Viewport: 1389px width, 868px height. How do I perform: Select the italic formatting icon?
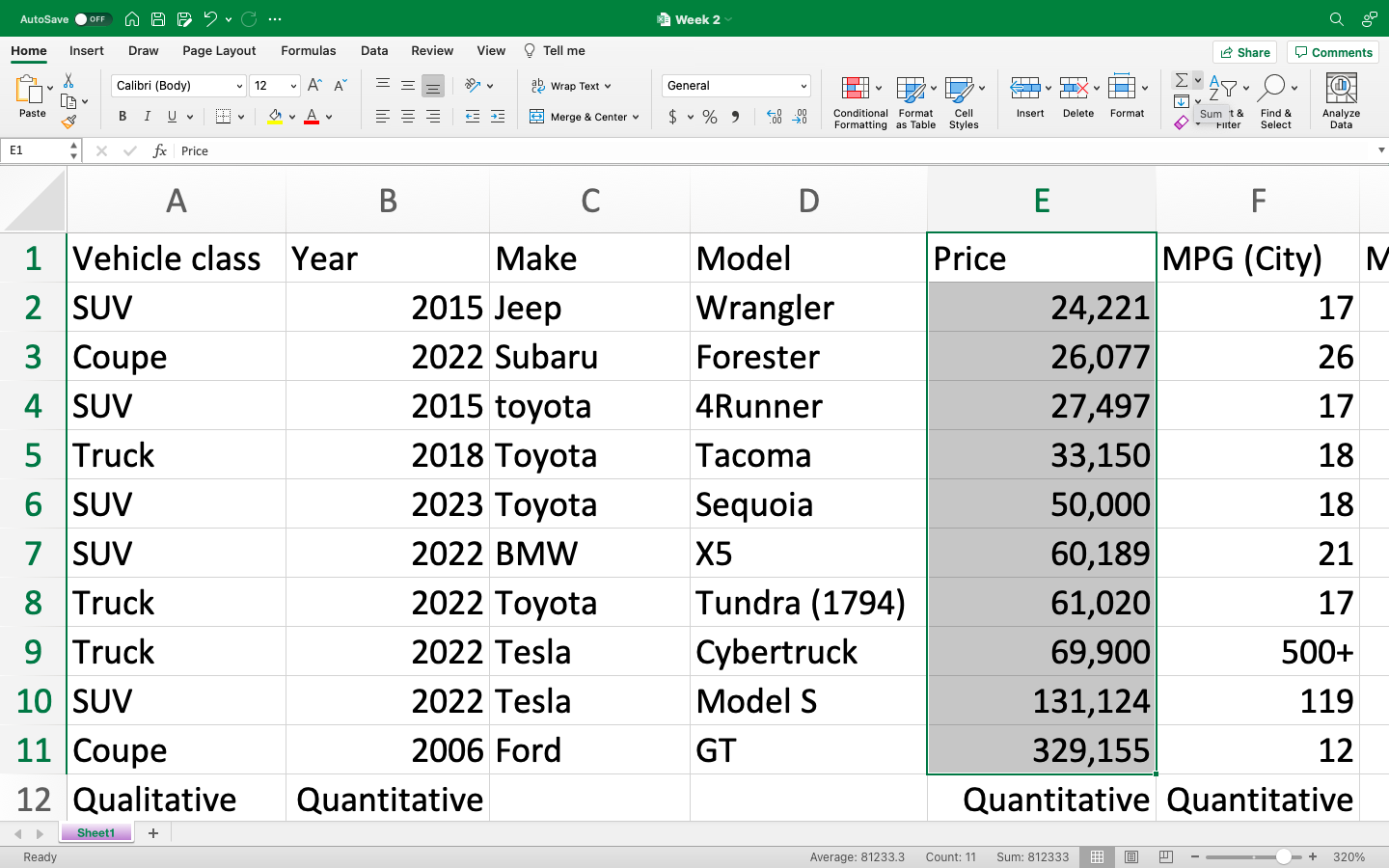click(x=146, y=116)
